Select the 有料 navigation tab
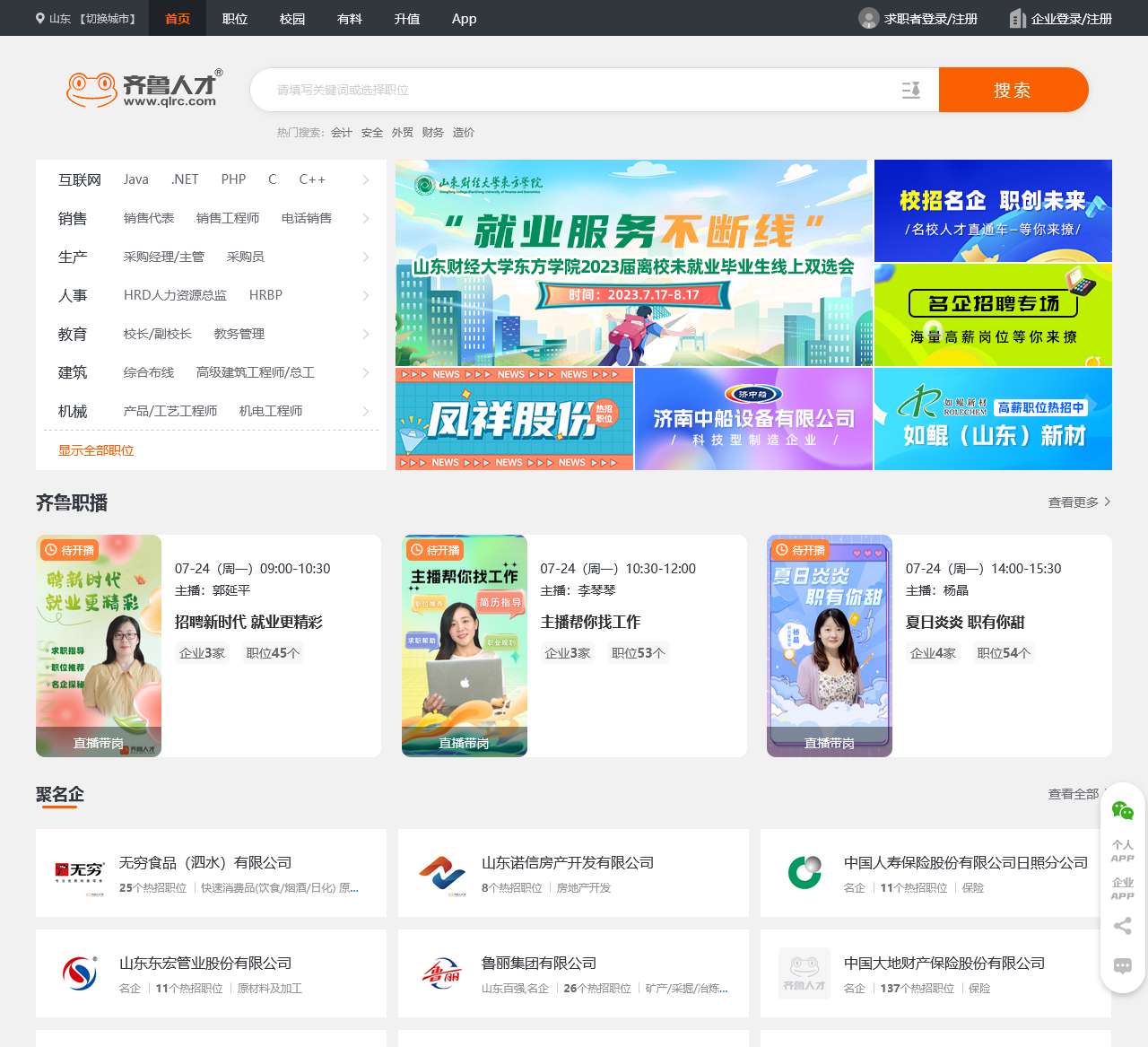The width and height of the screenshot is (1148, 1047). click(350, 18)
